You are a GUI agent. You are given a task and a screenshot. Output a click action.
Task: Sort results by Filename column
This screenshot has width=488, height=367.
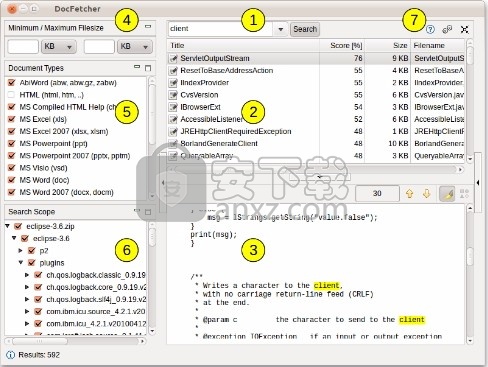[438, 45]
